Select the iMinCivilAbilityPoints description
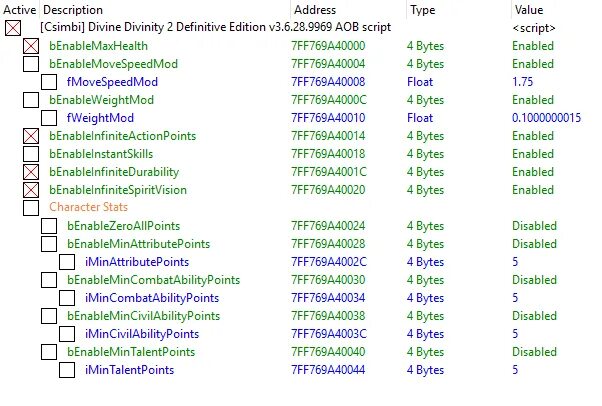Screen dimensions: 602x406 click(x=142, y=334)
